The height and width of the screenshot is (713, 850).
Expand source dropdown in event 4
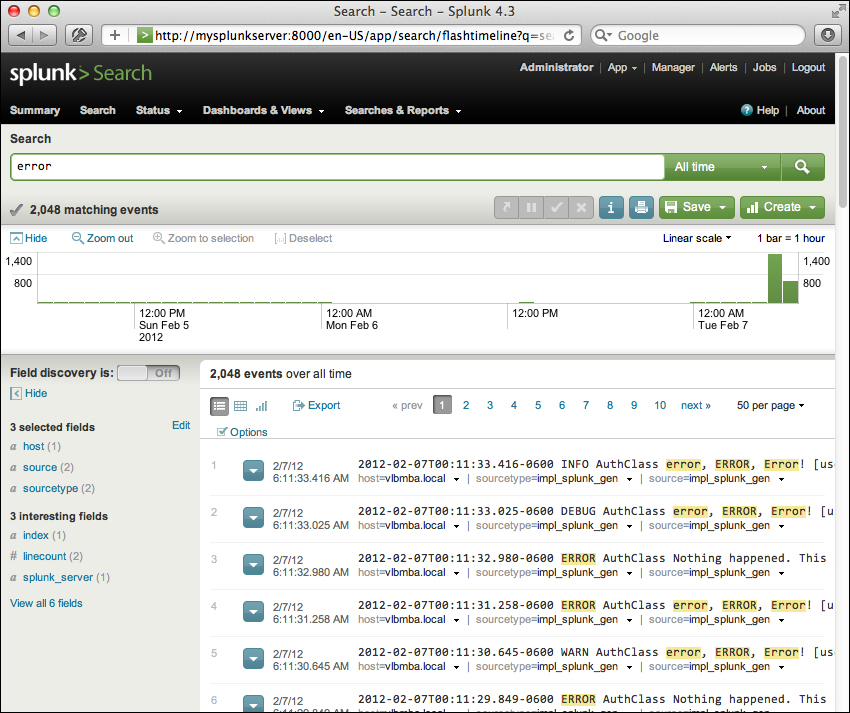coord(782,620)
